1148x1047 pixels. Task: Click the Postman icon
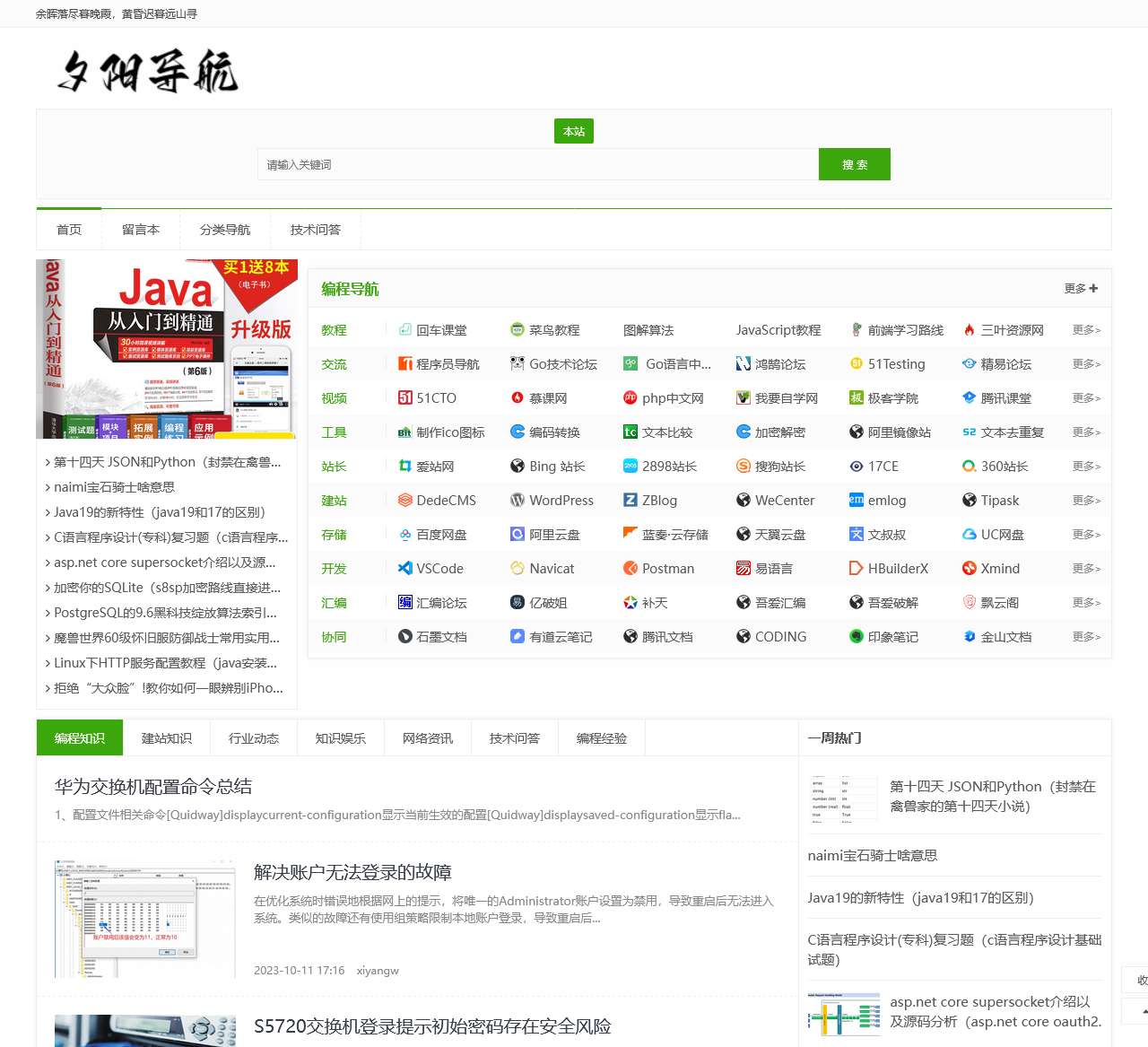(631, 569)
